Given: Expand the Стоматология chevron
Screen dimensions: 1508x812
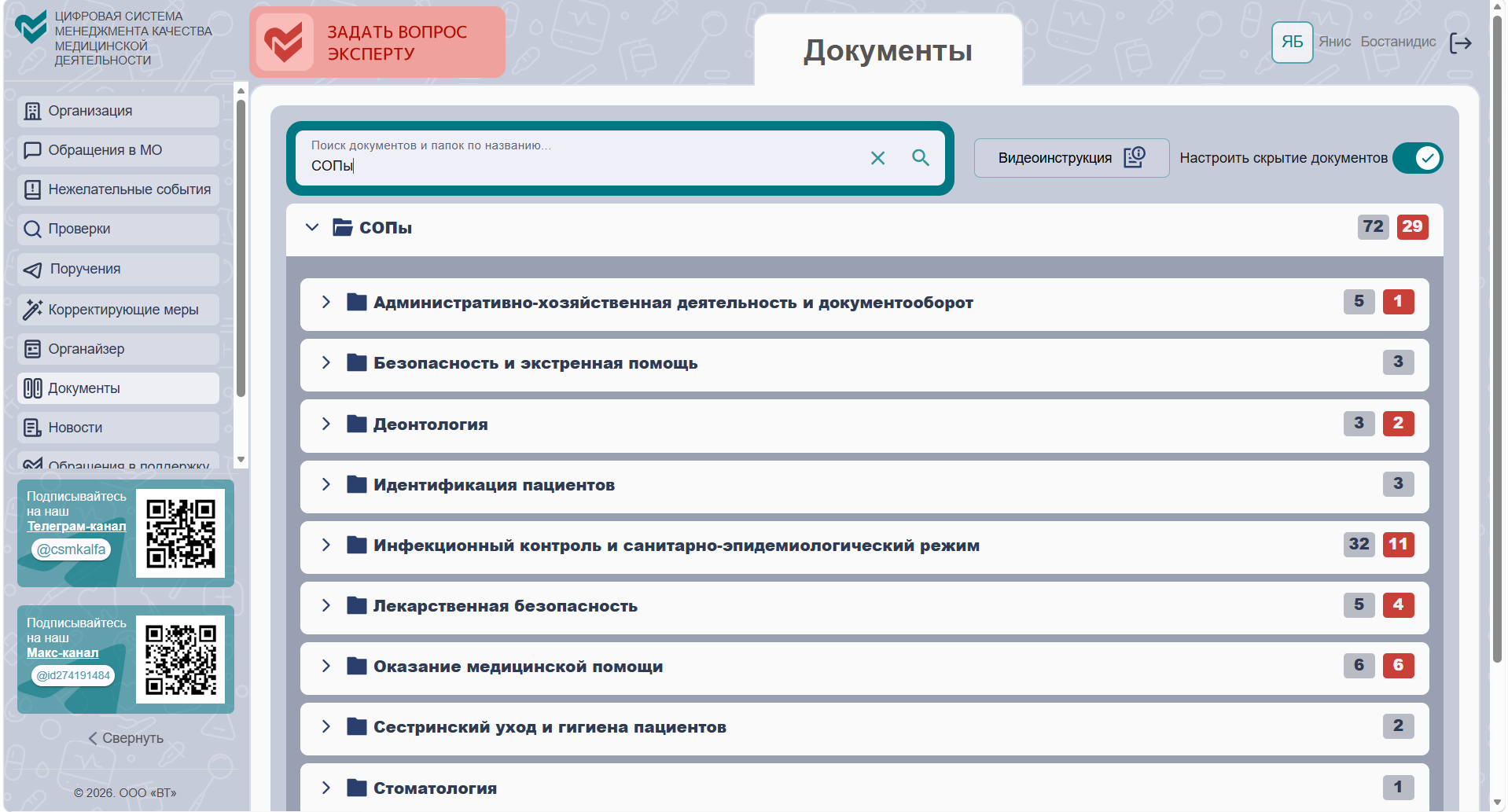Looking at the screenshot, I should (326, 788).
